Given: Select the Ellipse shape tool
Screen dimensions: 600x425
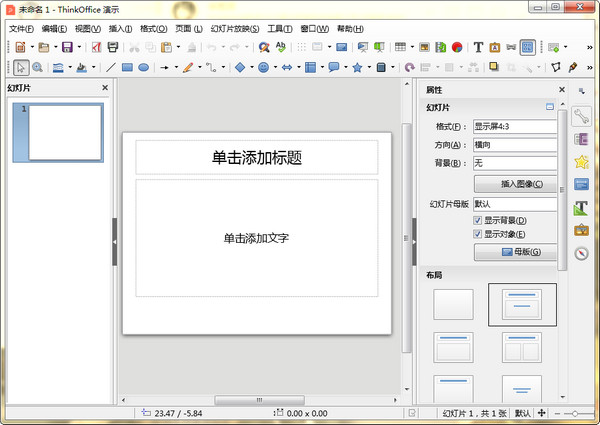Looking at the screenshot, I should (x=144, y=68).
